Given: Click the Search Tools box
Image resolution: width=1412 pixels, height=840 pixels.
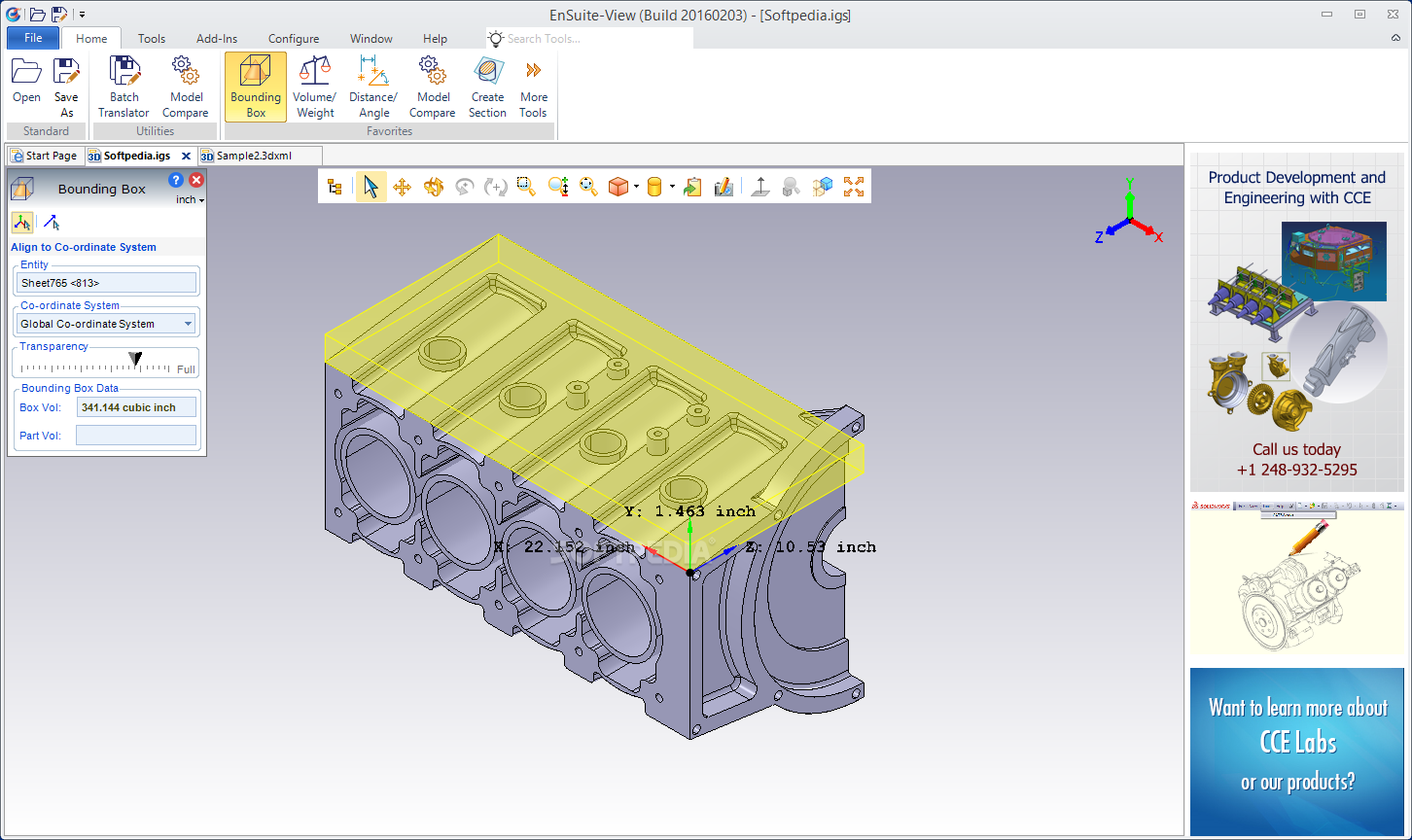Looking at the screenshot, I should 590,38.
